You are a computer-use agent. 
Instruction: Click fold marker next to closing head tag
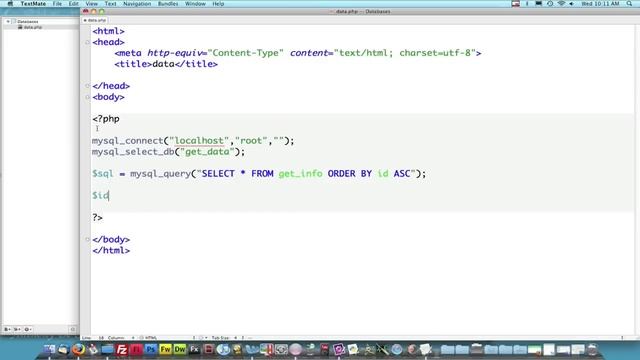[87, 86]
